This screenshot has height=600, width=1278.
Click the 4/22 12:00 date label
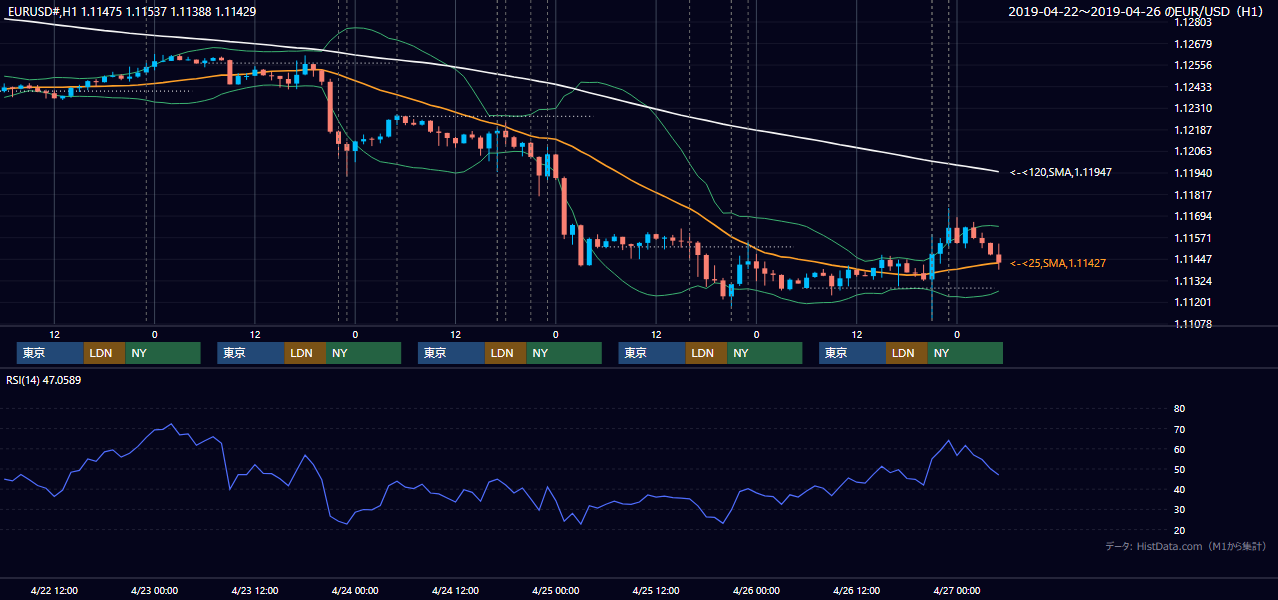pos(54,591)
